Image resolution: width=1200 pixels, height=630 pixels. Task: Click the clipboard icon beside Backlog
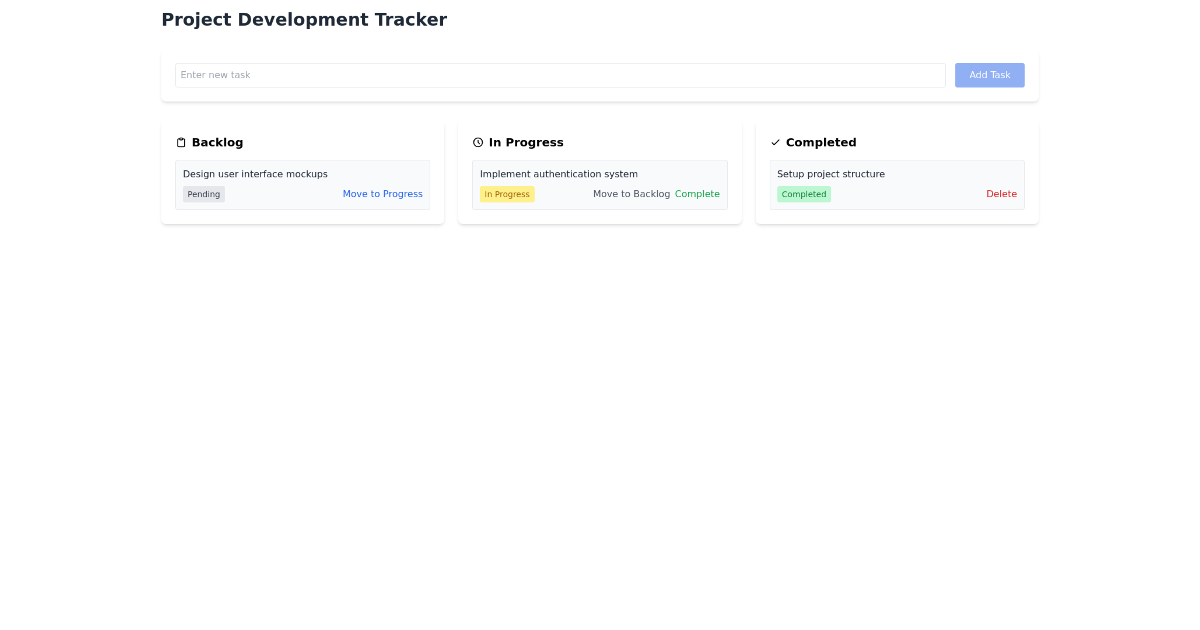[181, 142]
